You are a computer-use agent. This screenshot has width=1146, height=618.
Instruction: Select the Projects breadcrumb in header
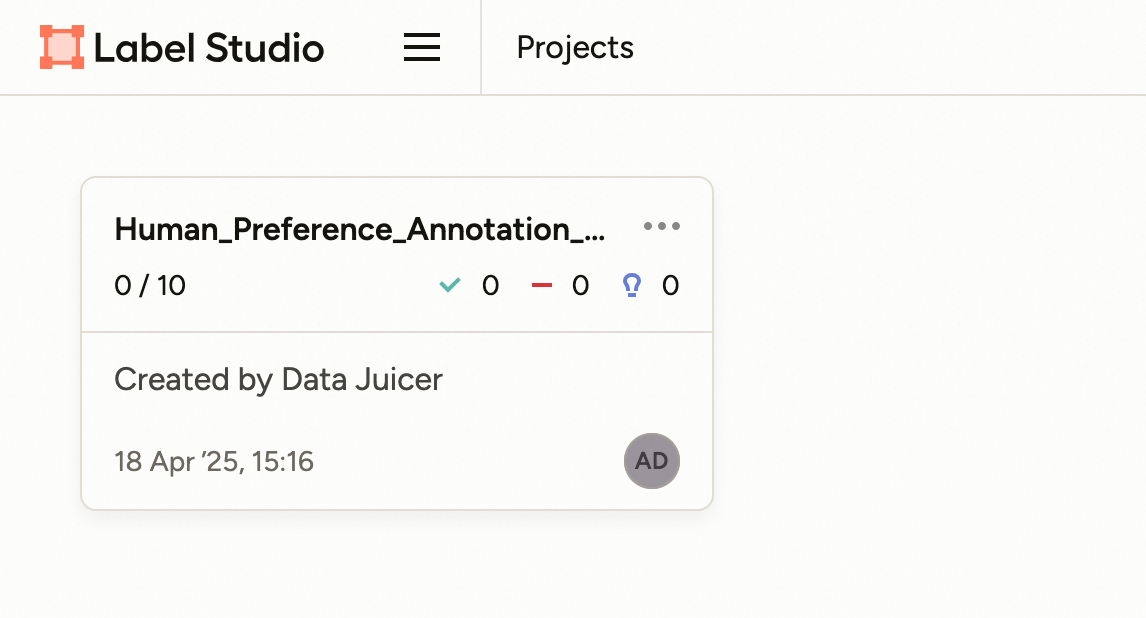point(575,47)
